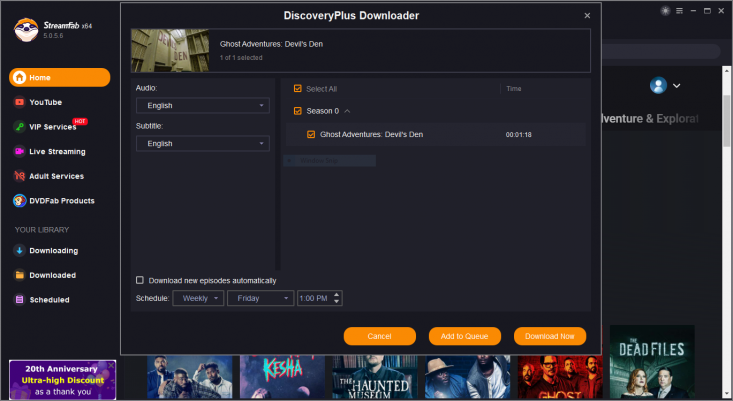This screenshot has width=733, height=401.
Task: Click the 1:00 PM time field
Action: coord(314,298)
